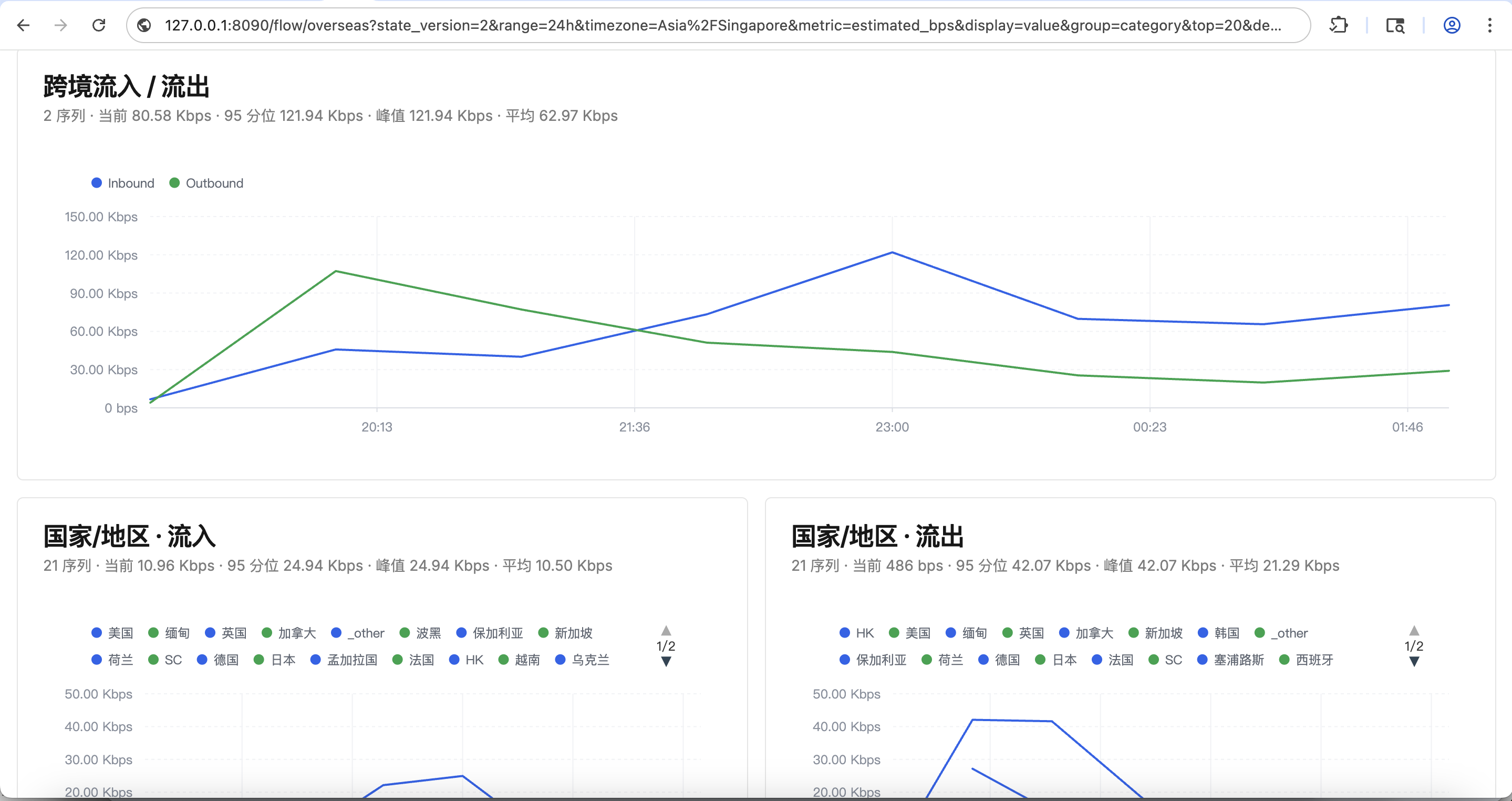Go to previous 流出 legend page

tap(1415, 631)
